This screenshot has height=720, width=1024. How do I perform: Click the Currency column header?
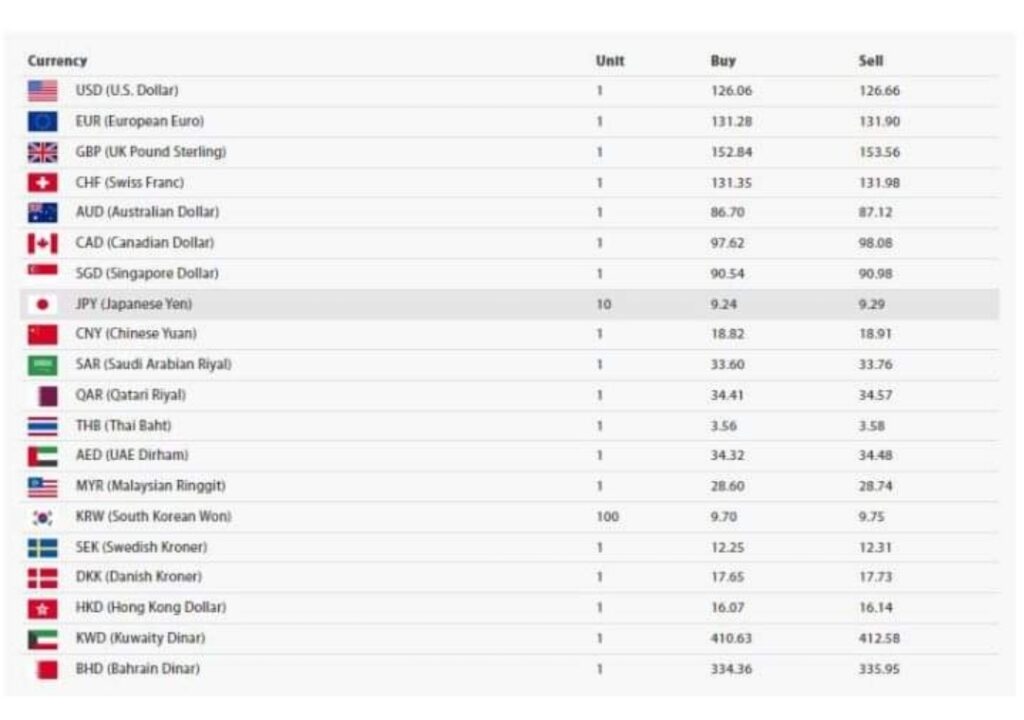(x=57, y=61)
